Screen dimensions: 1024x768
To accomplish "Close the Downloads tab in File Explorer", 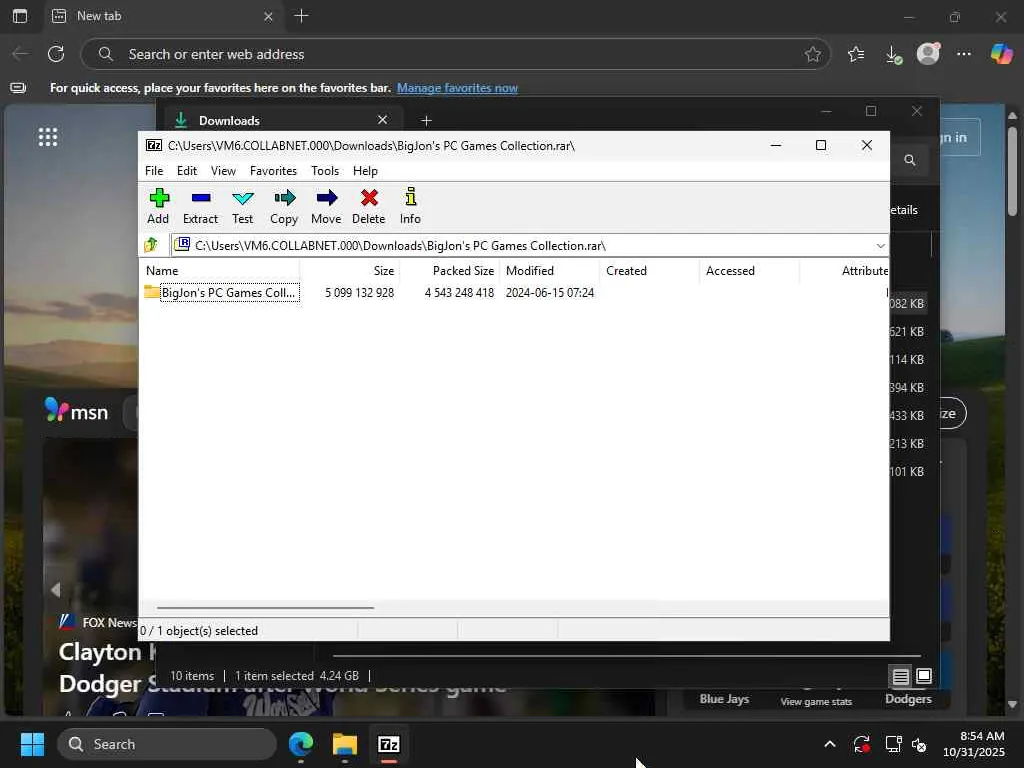I will point(383,120).
